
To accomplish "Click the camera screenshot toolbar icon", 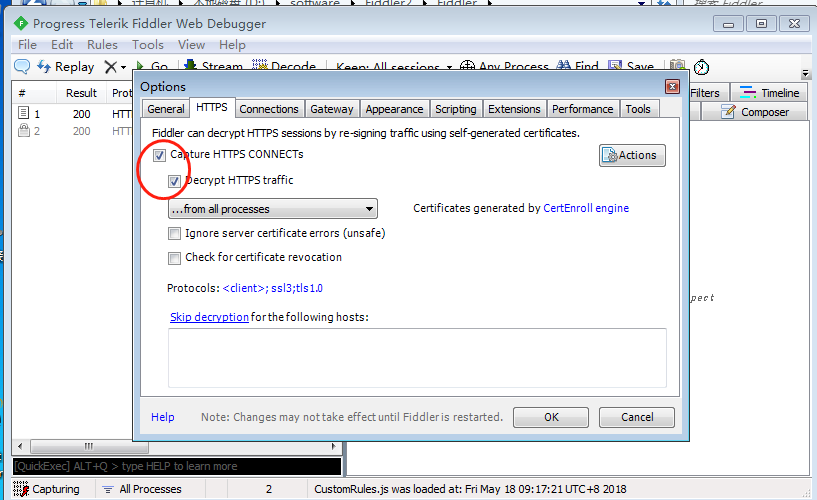I will [677, 65].
